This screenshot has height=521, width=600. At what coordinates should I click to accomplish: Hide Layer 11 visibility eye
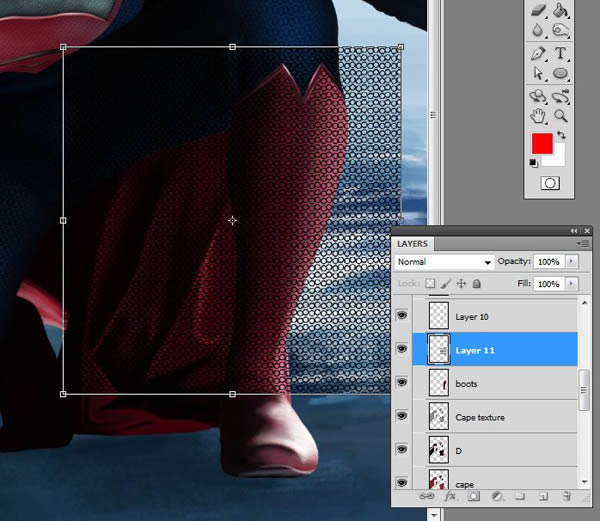click(x=401, y=348)
